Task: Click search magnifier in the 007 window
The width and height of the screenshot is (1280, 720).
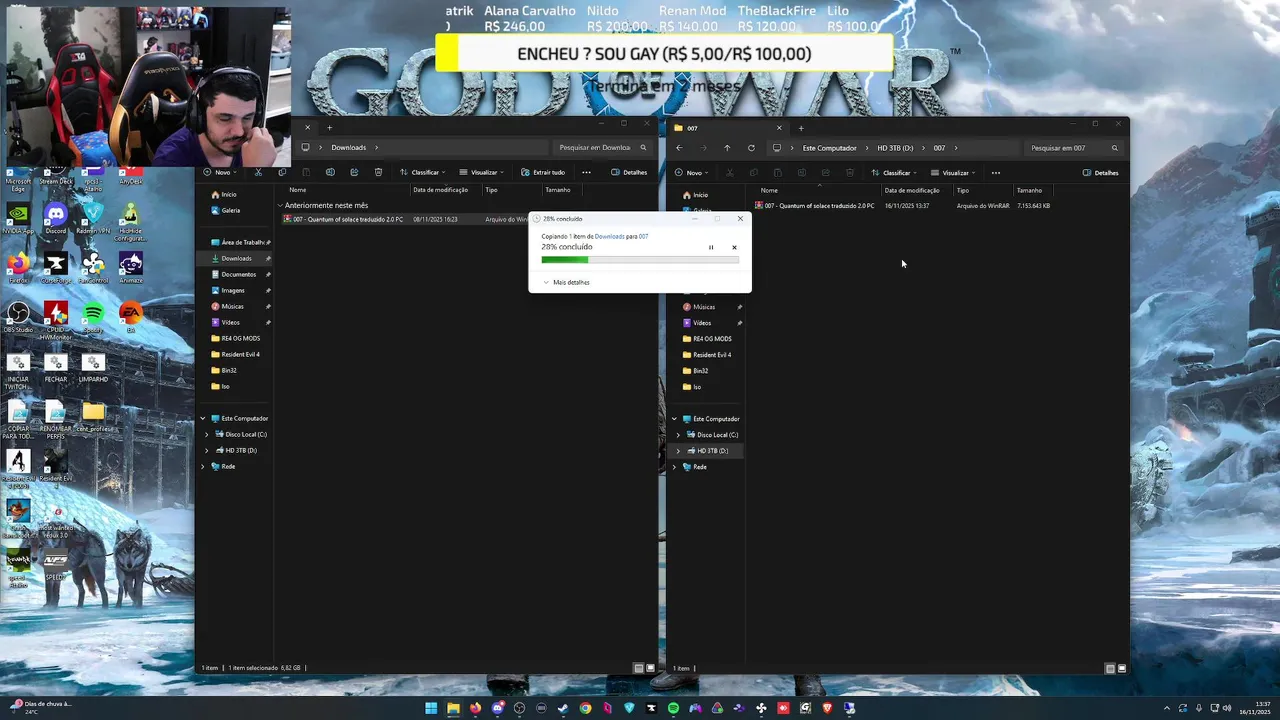Action: [x=1115, y=148]
